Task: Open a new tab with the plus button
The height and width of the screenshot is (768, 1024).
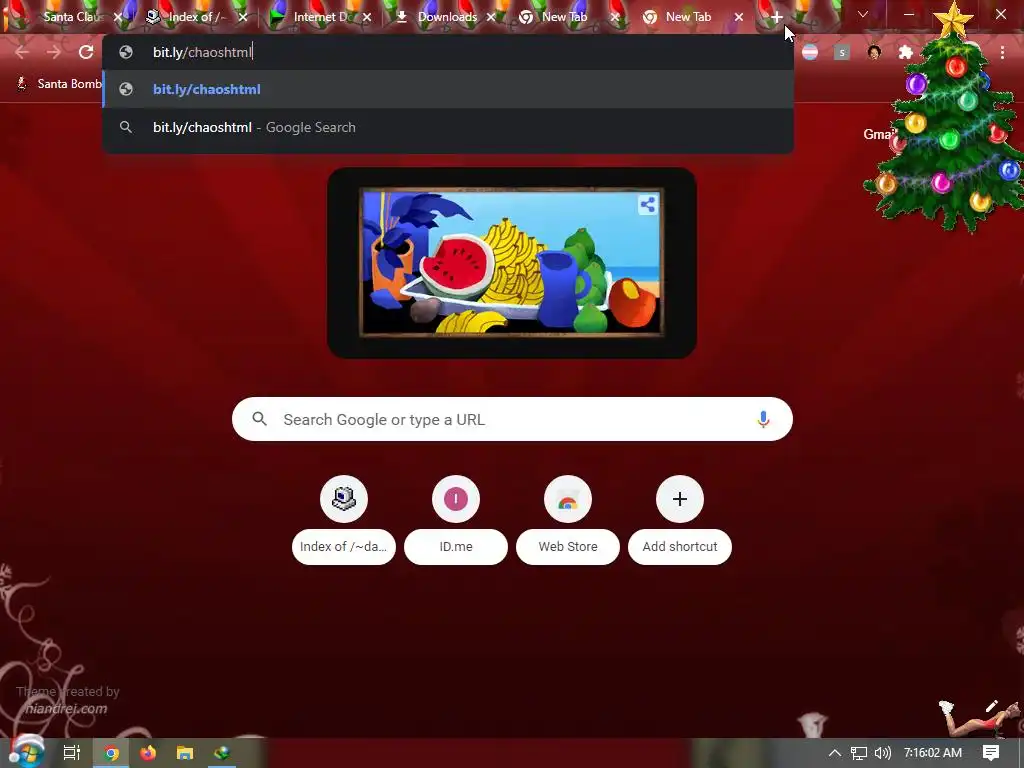Action: (776, 17)
